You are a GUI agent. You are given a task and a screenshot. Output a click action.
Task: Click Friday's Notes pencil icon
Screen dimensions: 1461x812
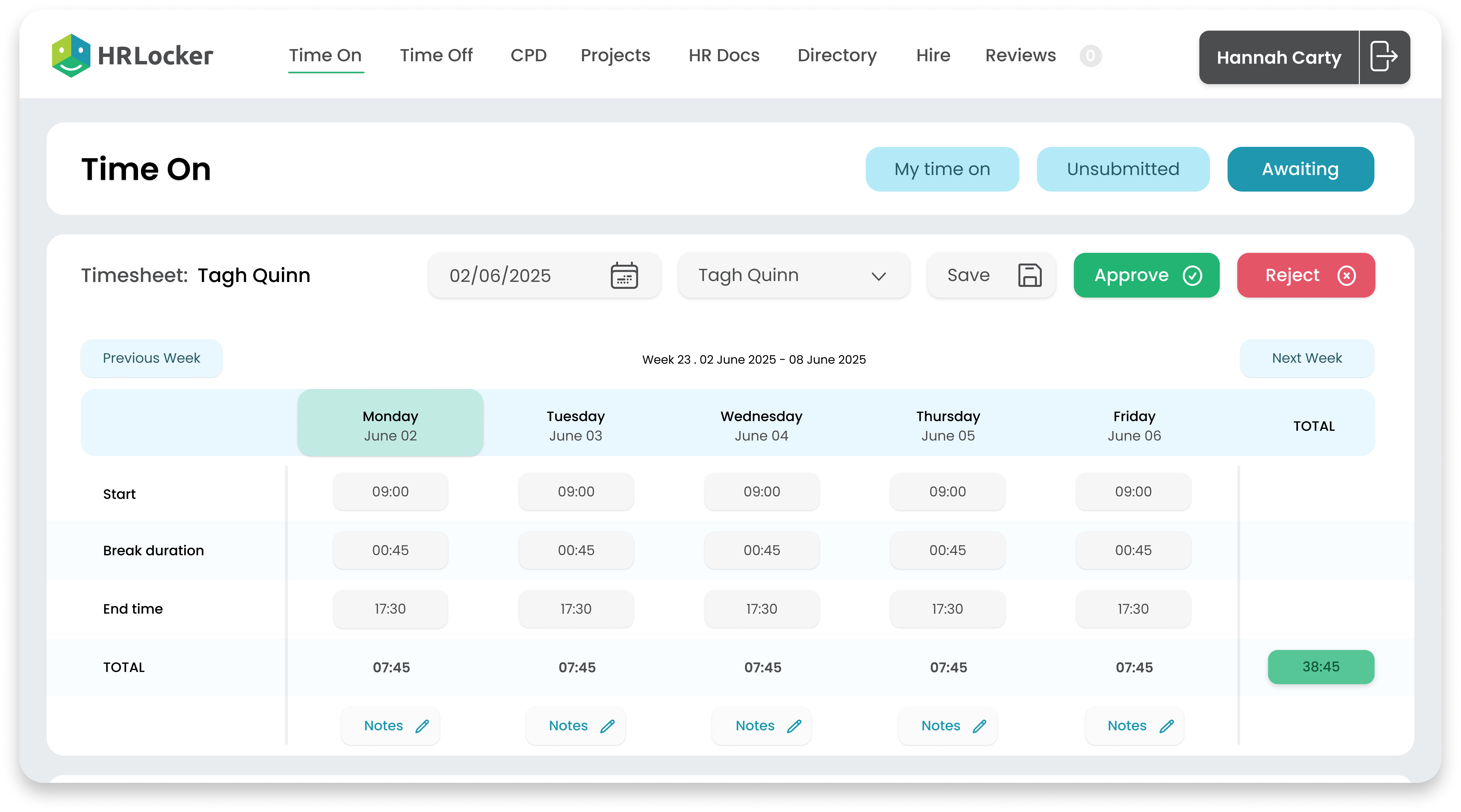[1167, 726]
